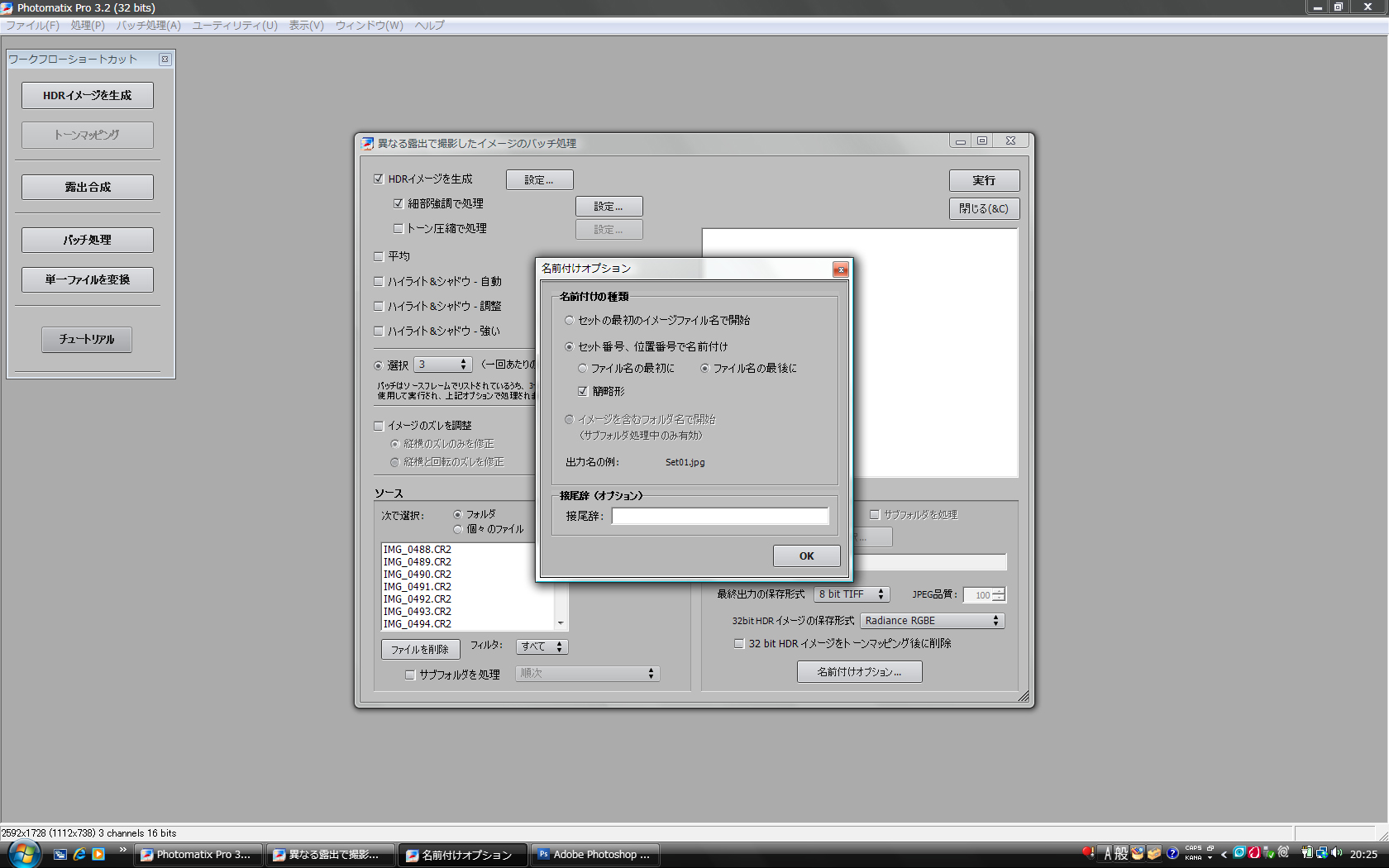Click the network connection tray icon
Screen dimensions: 1389x868
pos(1322,853)
